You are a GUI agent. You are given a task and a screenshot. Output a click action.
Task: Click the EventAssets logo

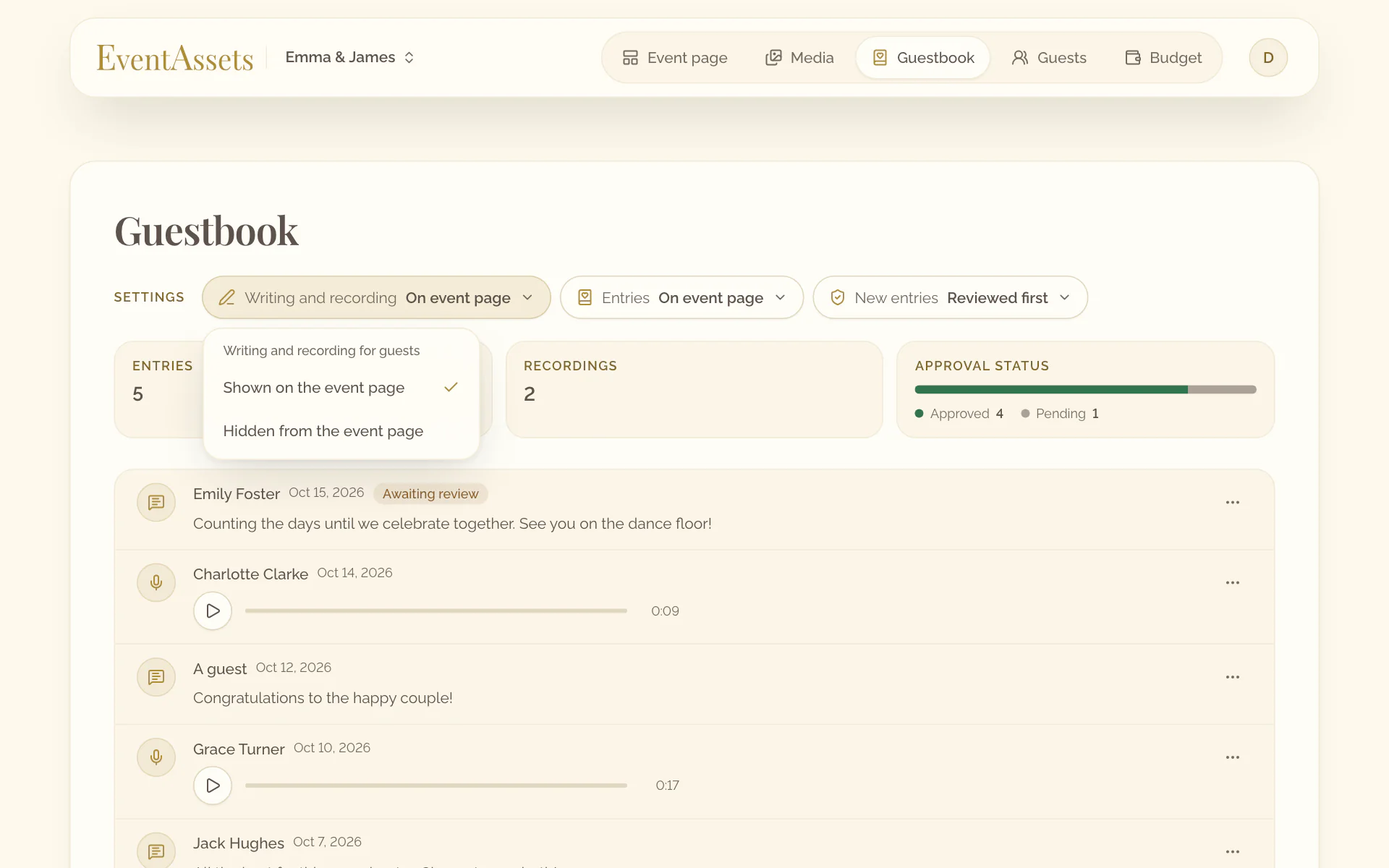point(175,58)
